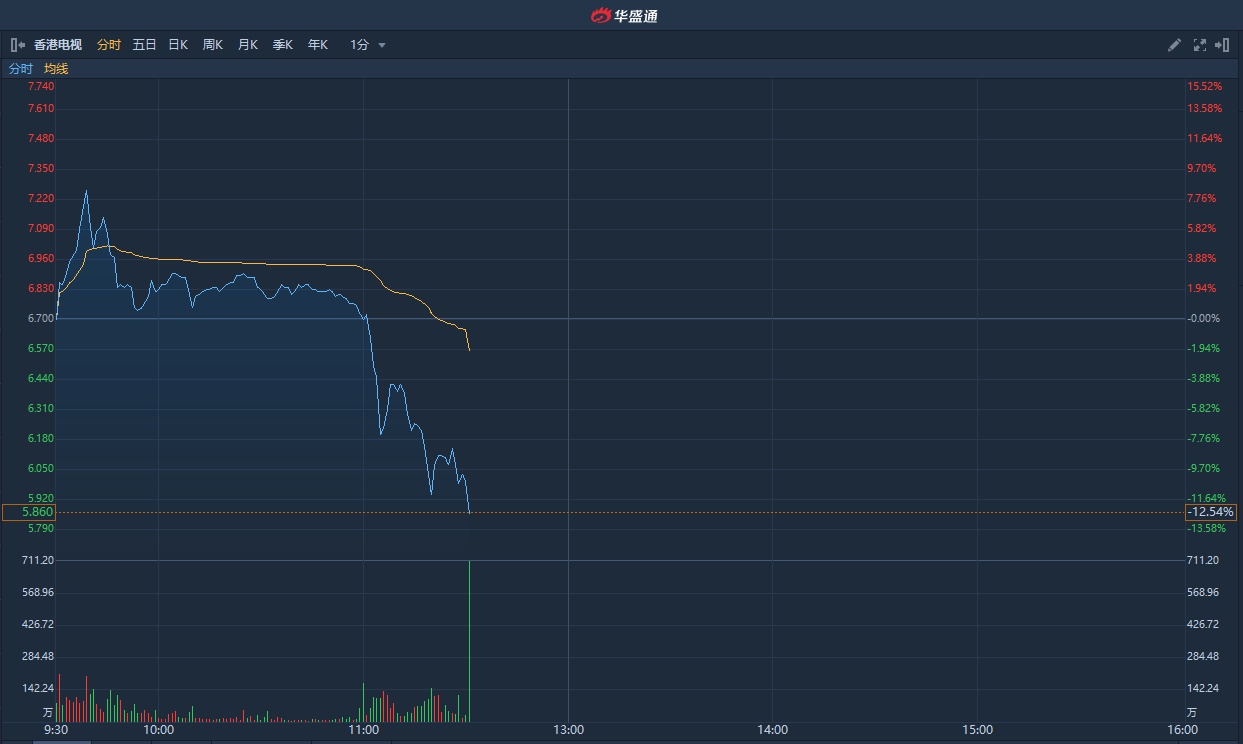Screen dimensions: 1243x744
Task: Click the left 711.20 volume axis label
Action: pos(38,560)
